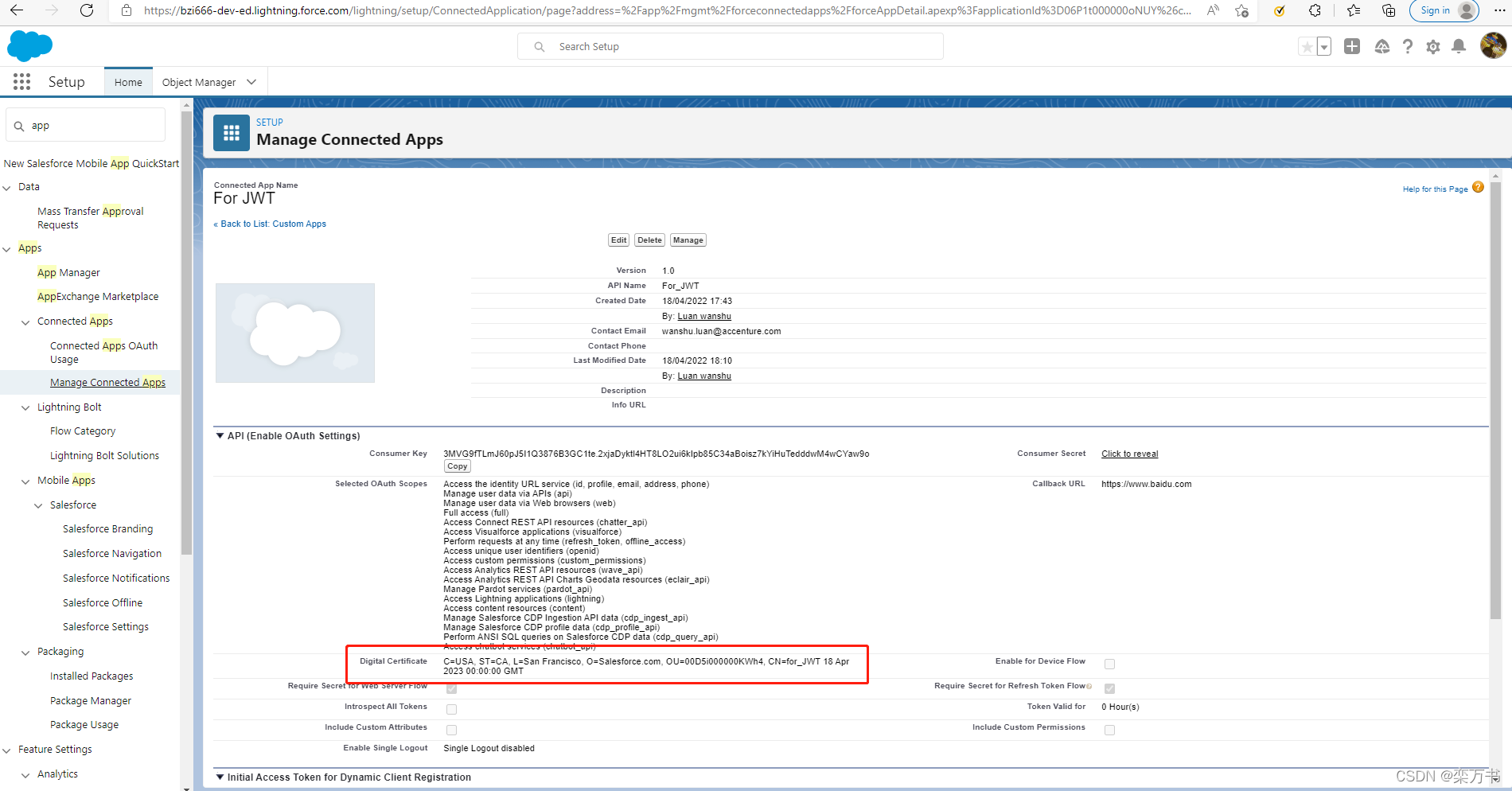Open the Trailhead learning cloud icon
1512x791 pixels.
[x=1381, y=47]
